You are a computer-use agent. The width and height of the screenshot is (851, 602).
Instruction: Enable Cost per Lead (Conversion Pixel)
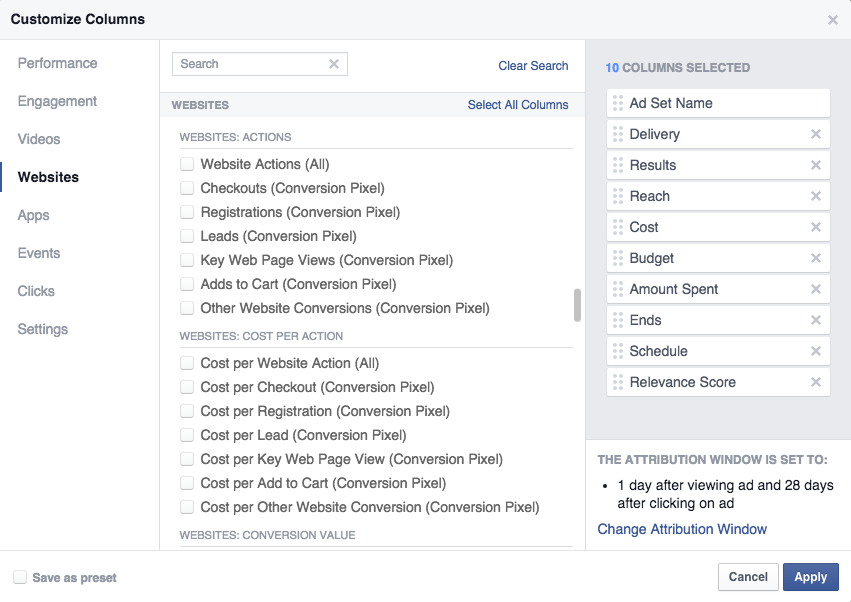[x=187, y=435]
